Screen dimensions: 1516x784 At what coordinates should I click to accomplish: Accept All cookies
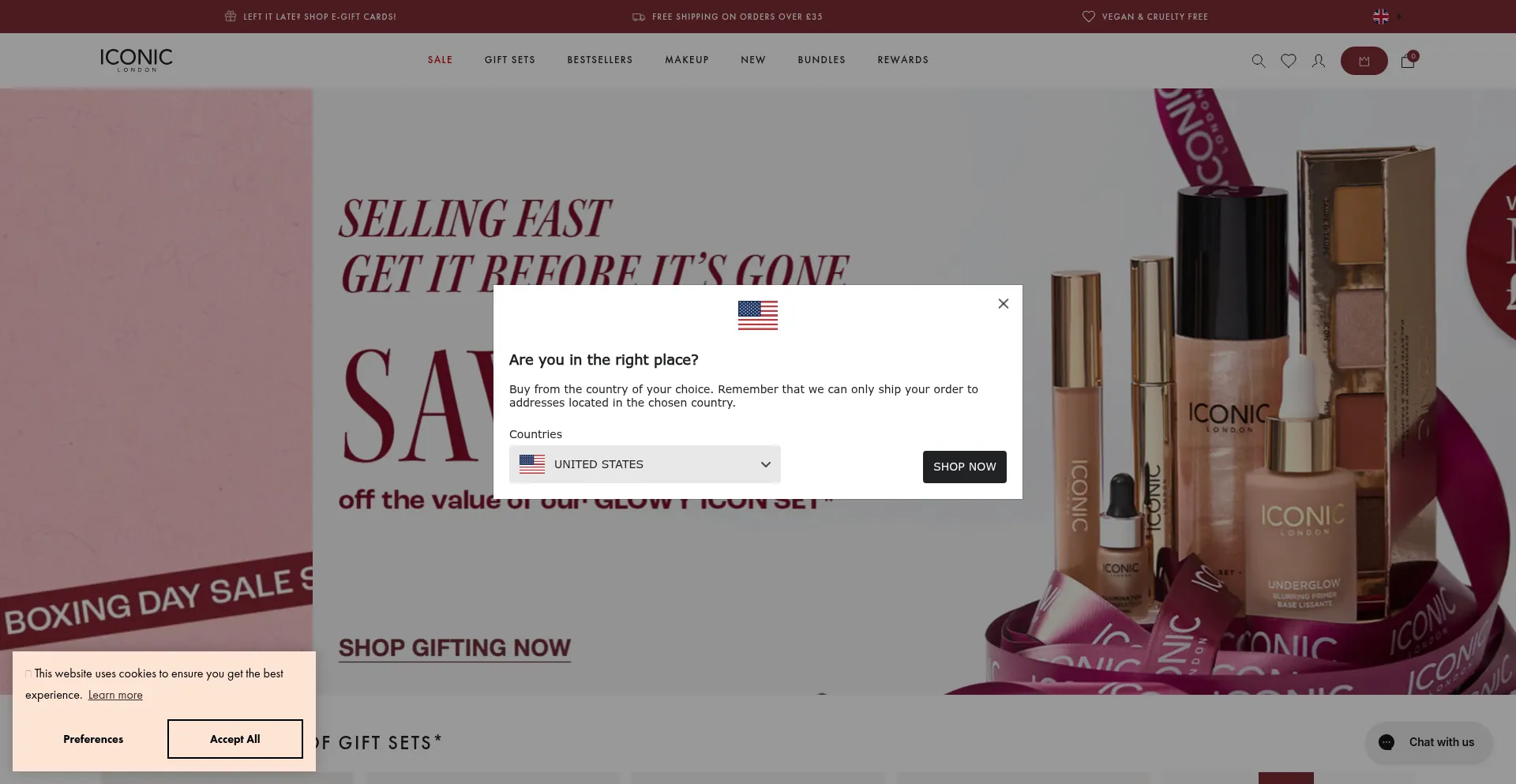coord(235,739)
